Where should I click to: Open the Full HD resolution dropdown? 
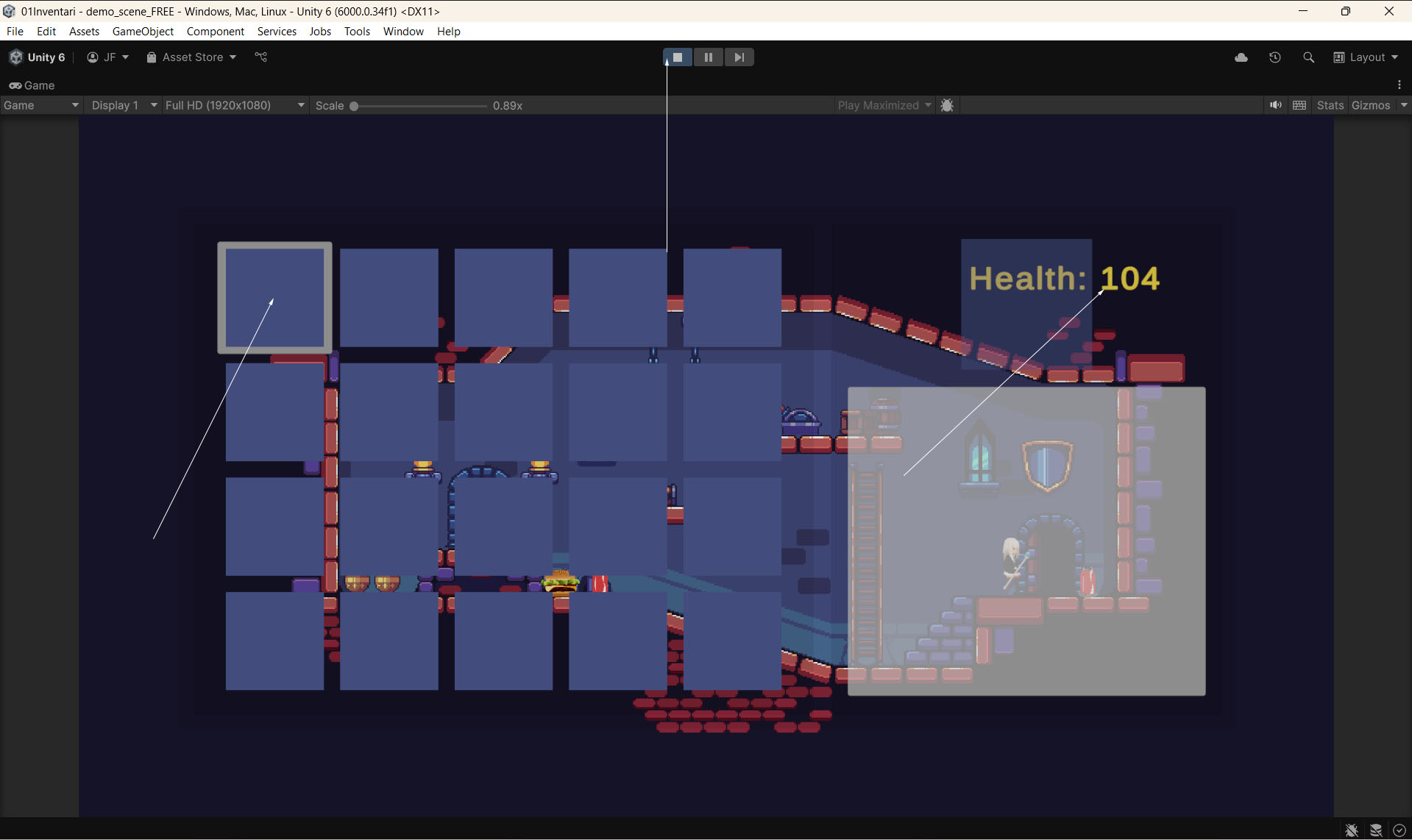coord(234,105)
